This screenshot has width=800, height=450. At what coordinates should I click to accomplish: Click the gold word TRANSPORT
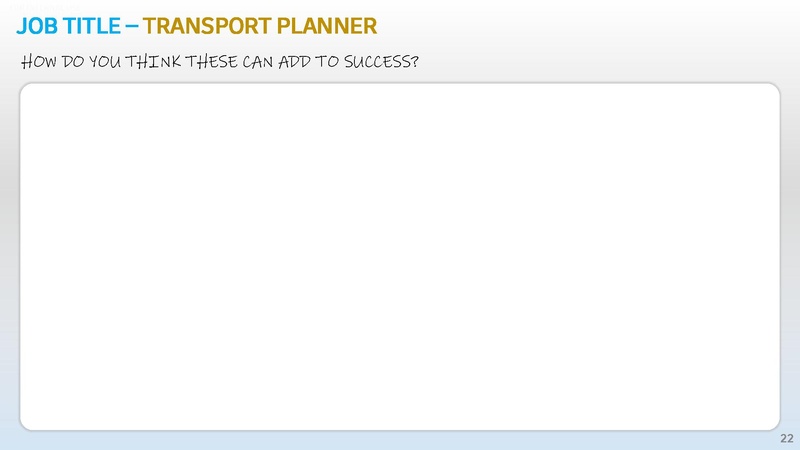(204, 22)
